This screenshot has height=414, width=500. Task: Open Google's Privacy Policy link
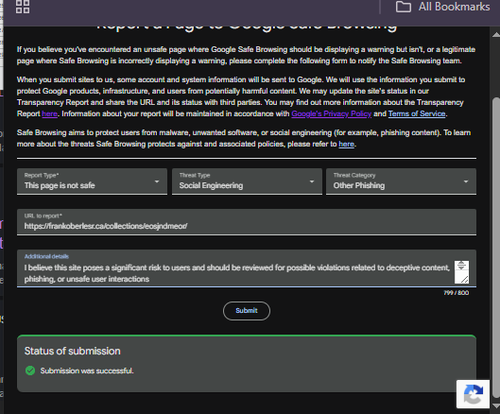tap(331, 114)
